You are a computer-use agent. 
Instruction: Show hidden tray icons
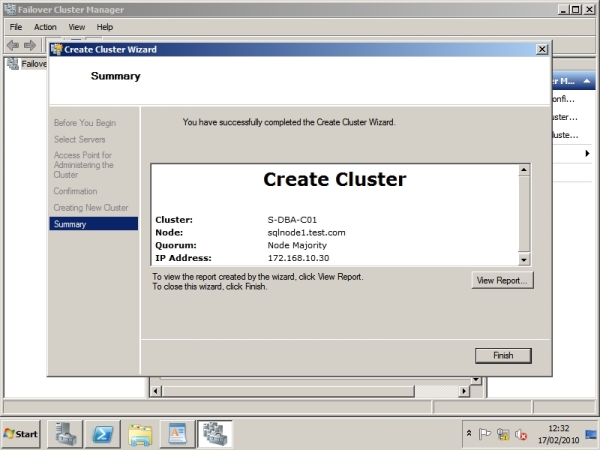(469, 434)
